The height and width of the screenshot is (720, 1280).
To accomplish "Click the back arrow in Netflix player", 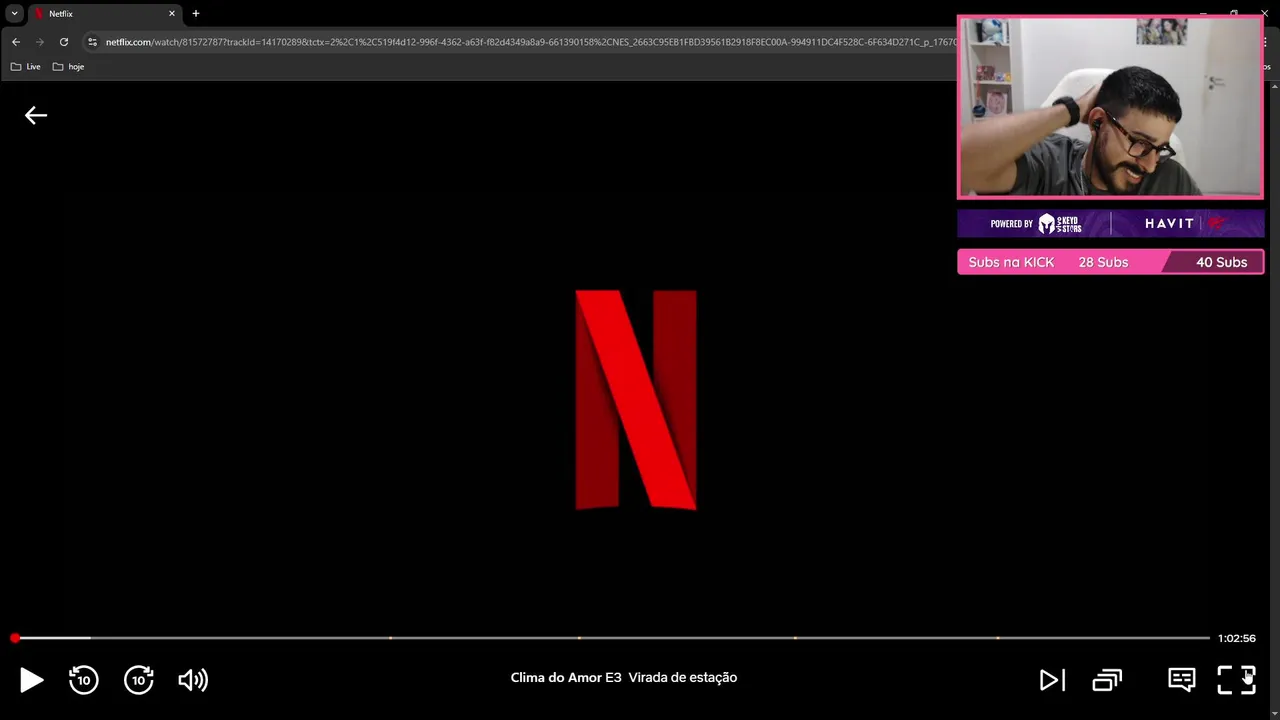I will (36, 116).
